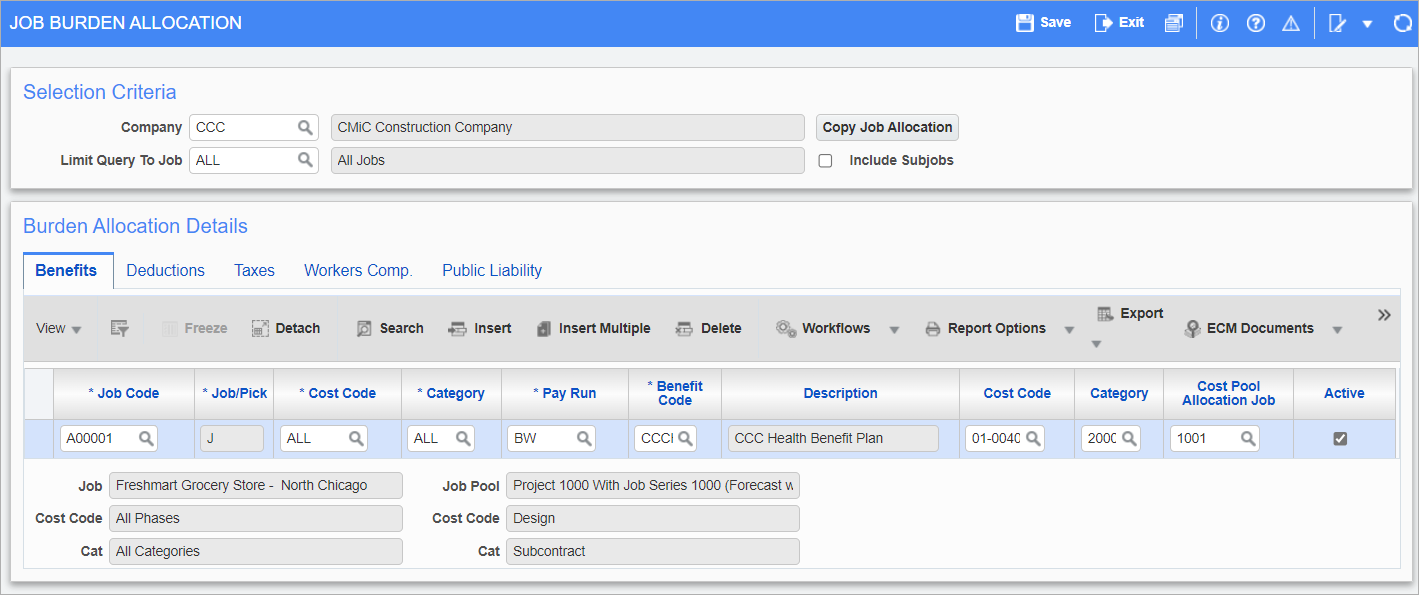
Task: Open the multi-window icon beside Exit
Action: [1173, 22]
